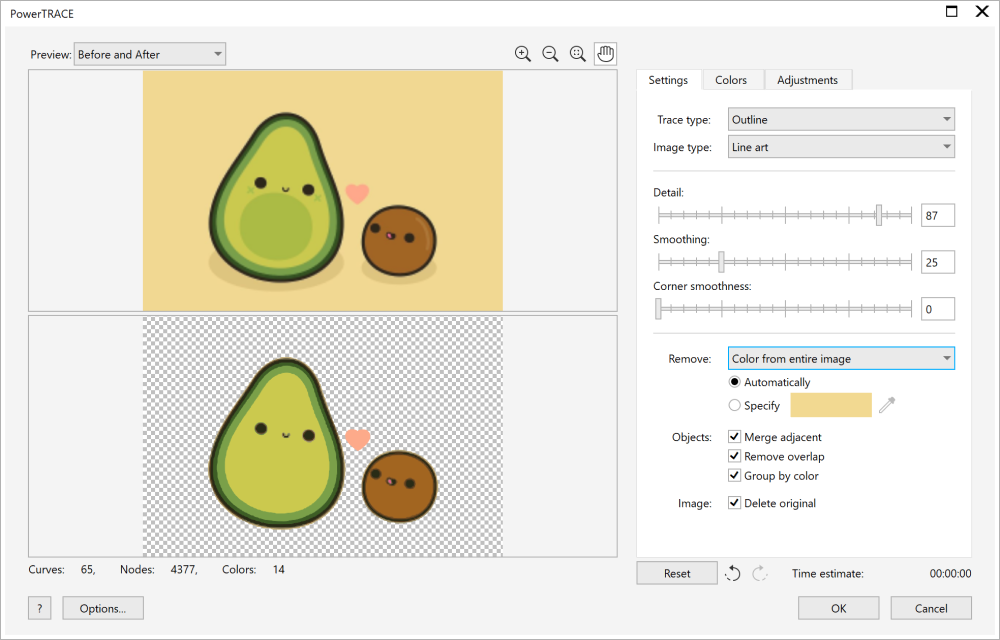Image resolution: width=1000 pixels, height=640 pixels.
Task: Click the Corner smoothness slider handle
Action: (x=658, y=309)
